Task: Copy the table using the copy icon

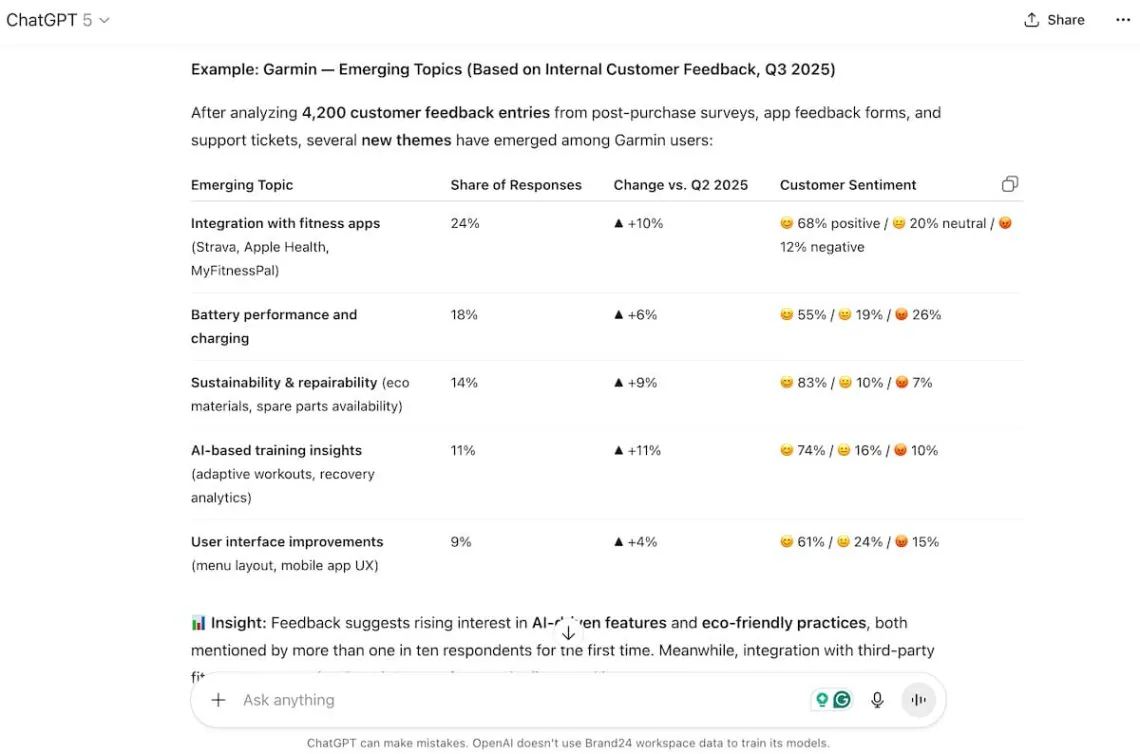Action: point(1010,184)
